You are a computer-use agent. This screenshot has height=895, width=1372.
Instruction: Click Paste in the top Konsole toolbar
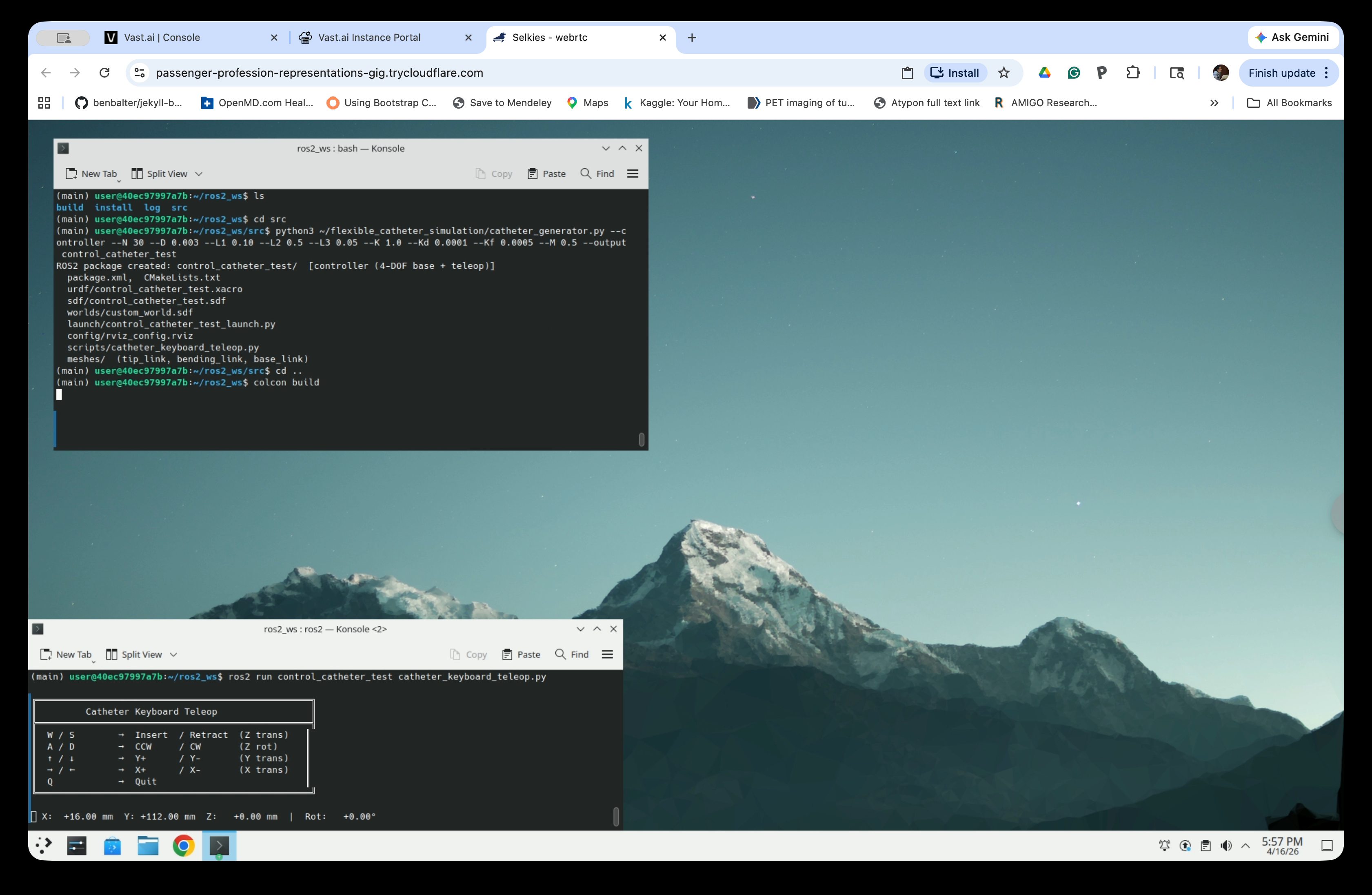546,174
